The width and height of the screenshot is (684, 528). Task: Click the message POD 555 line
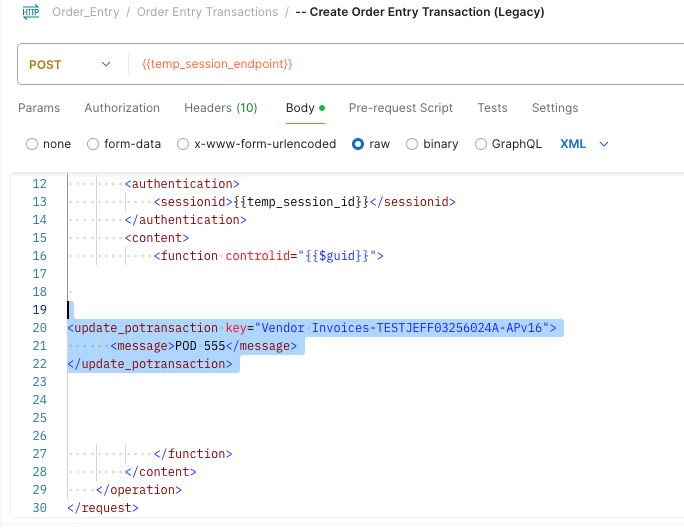click(x=204, y=346)
